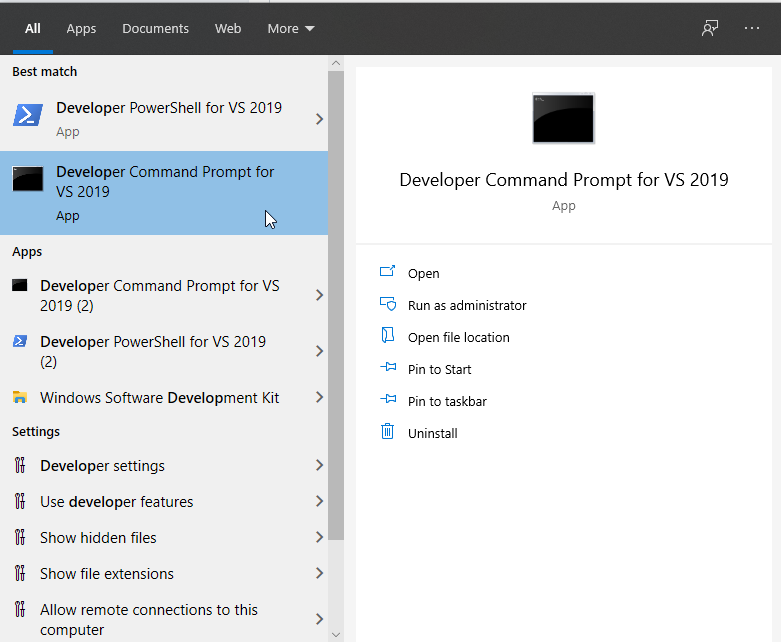781x642 pixels.
Task: Click the scrollbar down arrow
Action: tap(336, 635)
